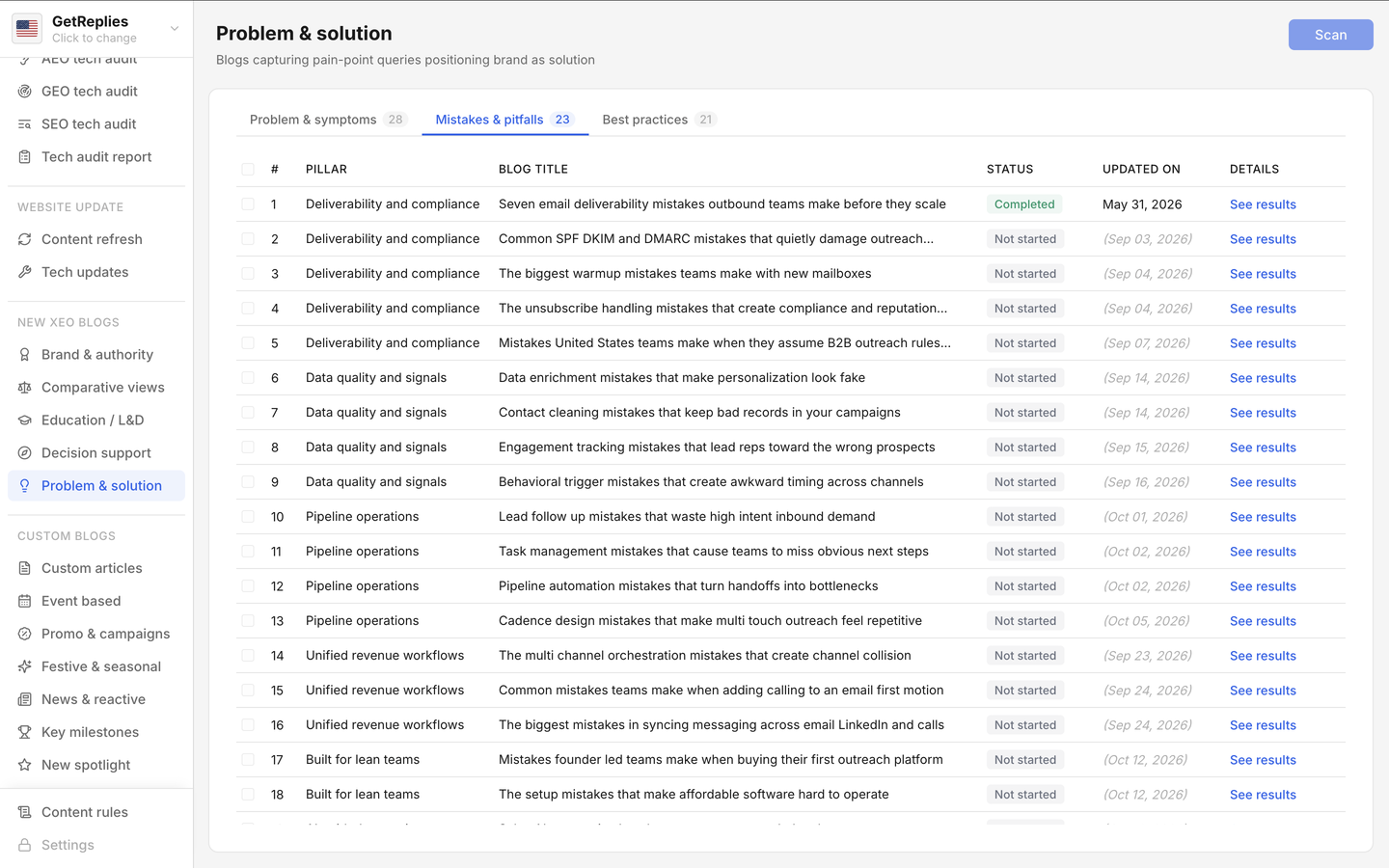Open the Best practices tab

[659, 120]
